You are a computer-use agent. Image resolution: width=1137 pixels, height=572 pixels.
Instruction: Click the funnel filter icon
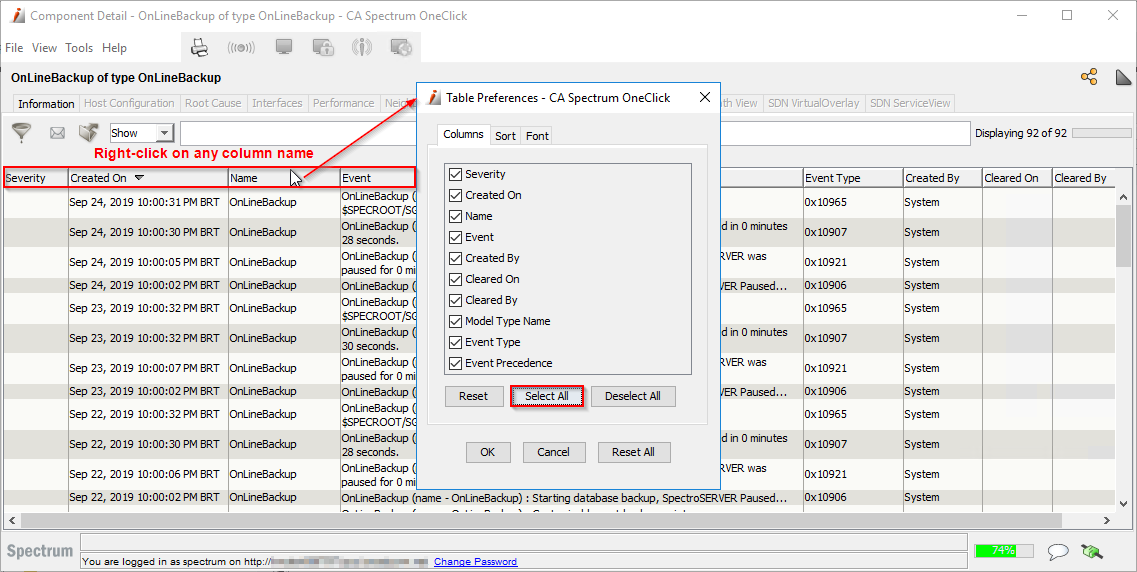click(21, 133)
